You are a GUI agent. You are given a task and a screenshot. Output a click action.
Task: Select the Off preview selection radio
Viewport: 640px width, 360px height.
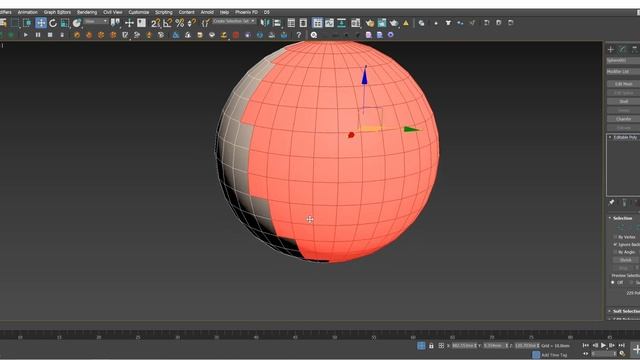[613, 282]
